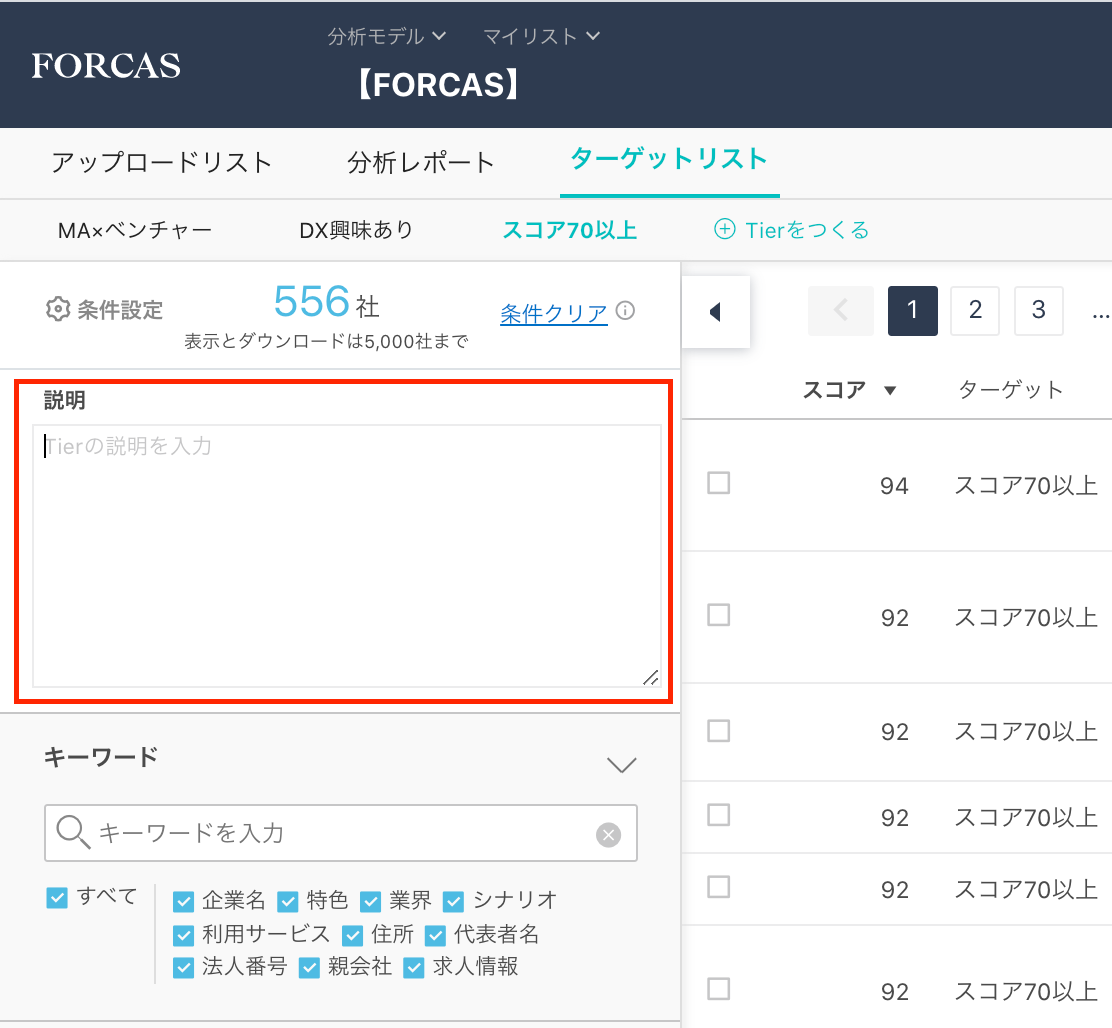Clear the keyword field with the X icon

pos(608,834)
